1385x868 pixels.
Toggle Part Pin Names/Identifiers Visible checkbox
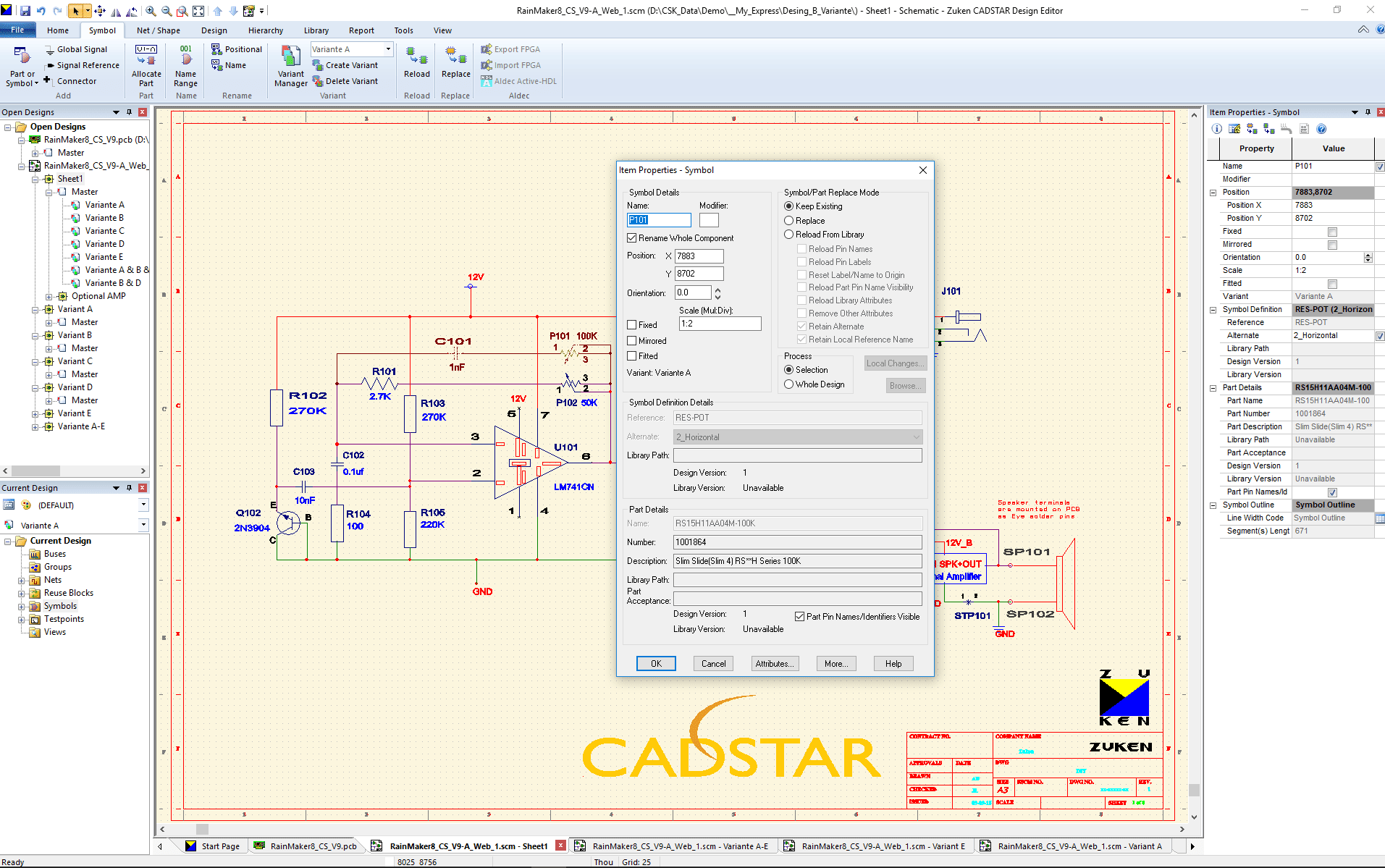tap(800, 617)
